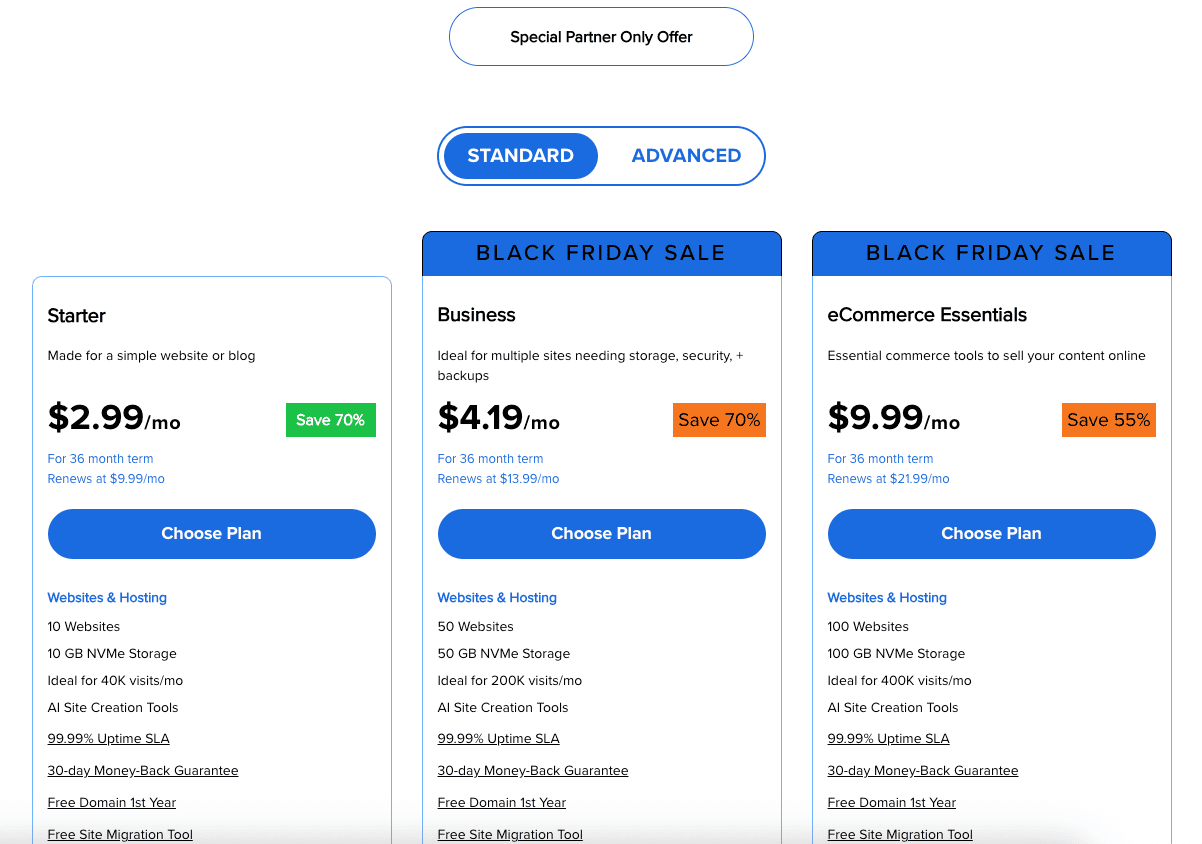This screenshot has height=844, width=1202.
Task: Click the 50 GB NVMe Storage text
Action: coord(504,654)
